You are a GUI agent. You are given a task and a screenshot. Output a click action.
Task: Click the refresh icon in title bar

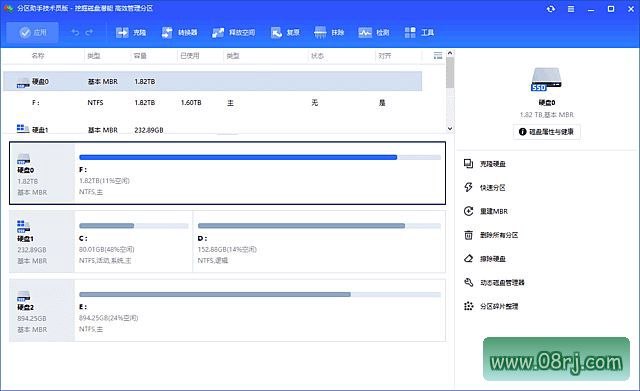[551, 9]
